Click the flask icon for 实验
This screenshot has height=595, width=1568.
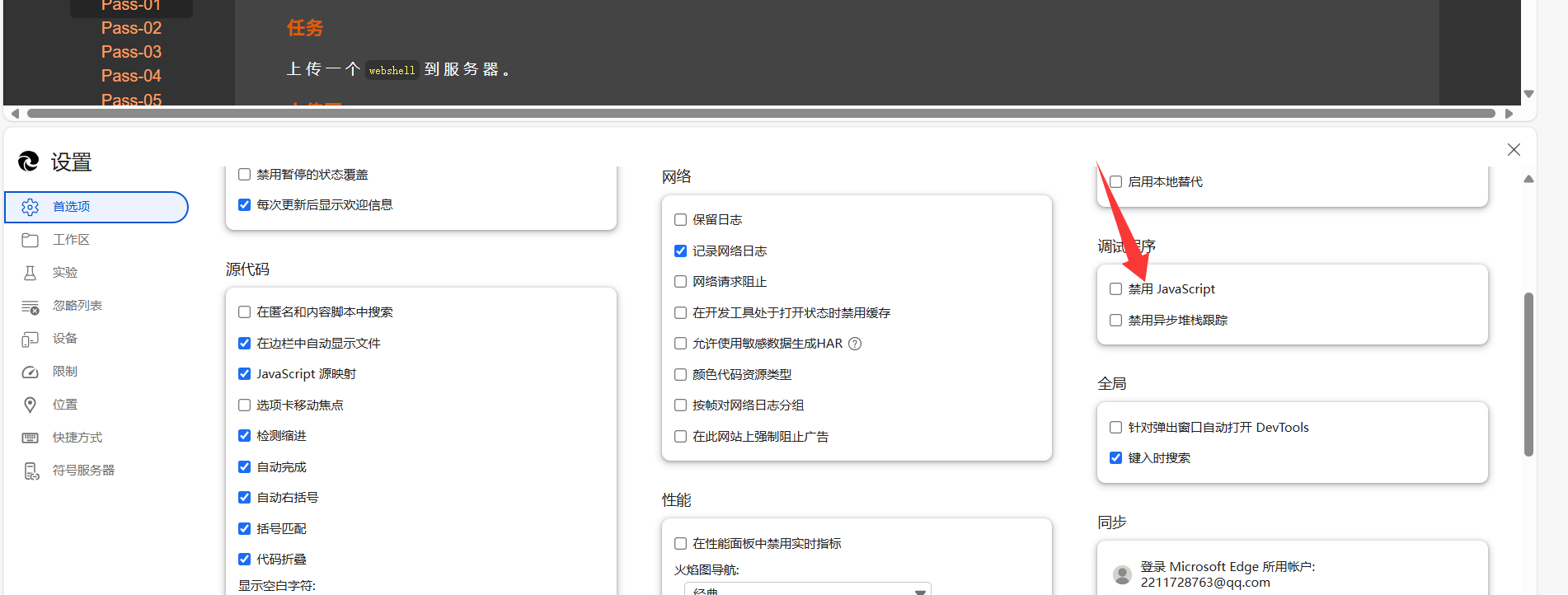(31, 273)
